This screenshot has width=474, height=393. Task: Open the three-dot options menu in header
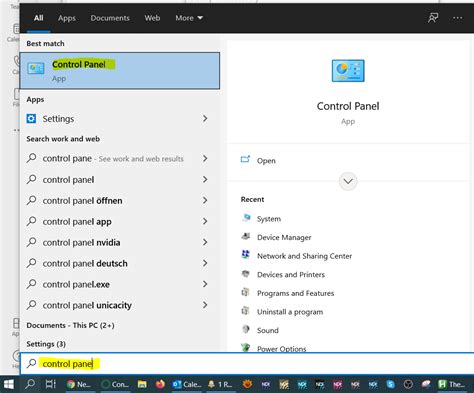[458, 18]
